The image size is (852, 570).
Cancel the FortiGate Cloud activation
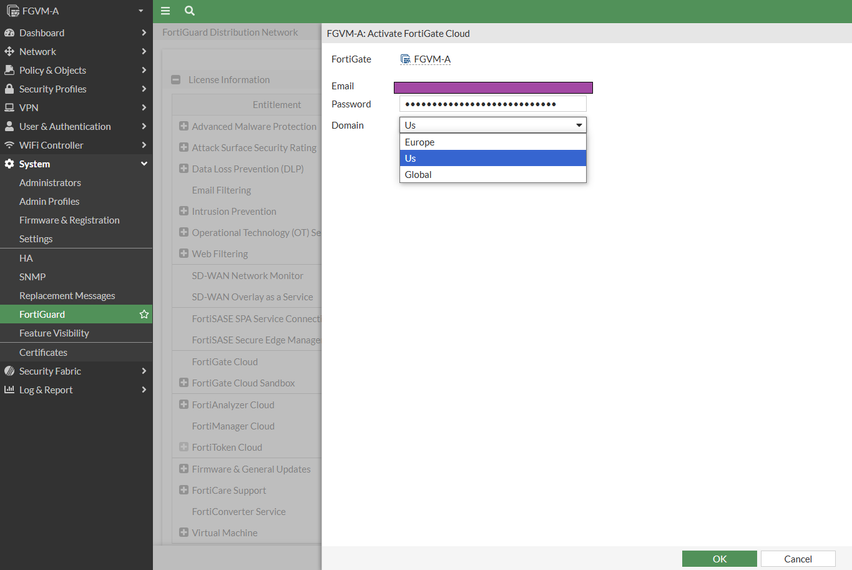pos(797,559)
